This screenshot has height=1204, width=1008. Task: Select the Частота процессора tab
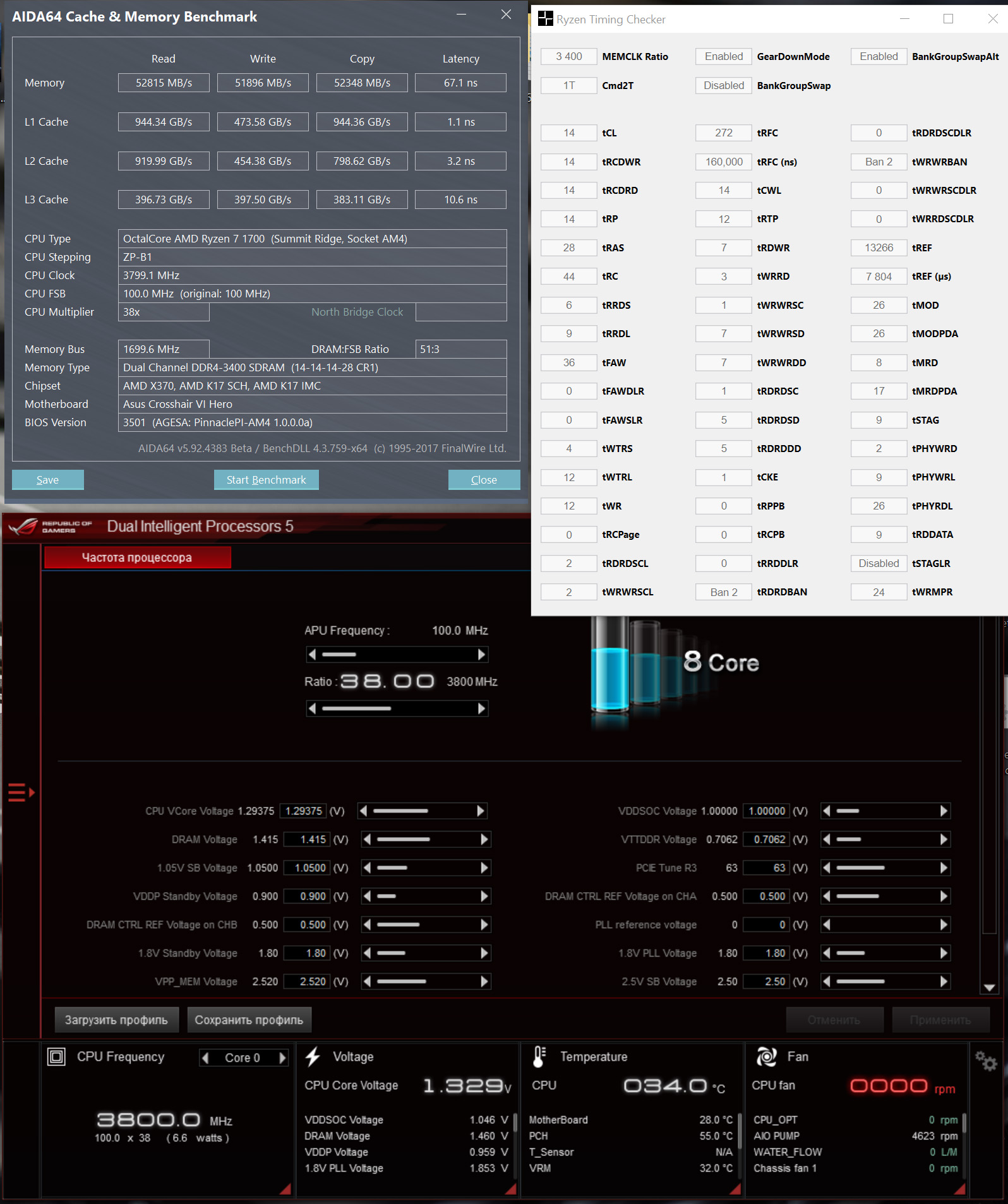tap(137, 557)
